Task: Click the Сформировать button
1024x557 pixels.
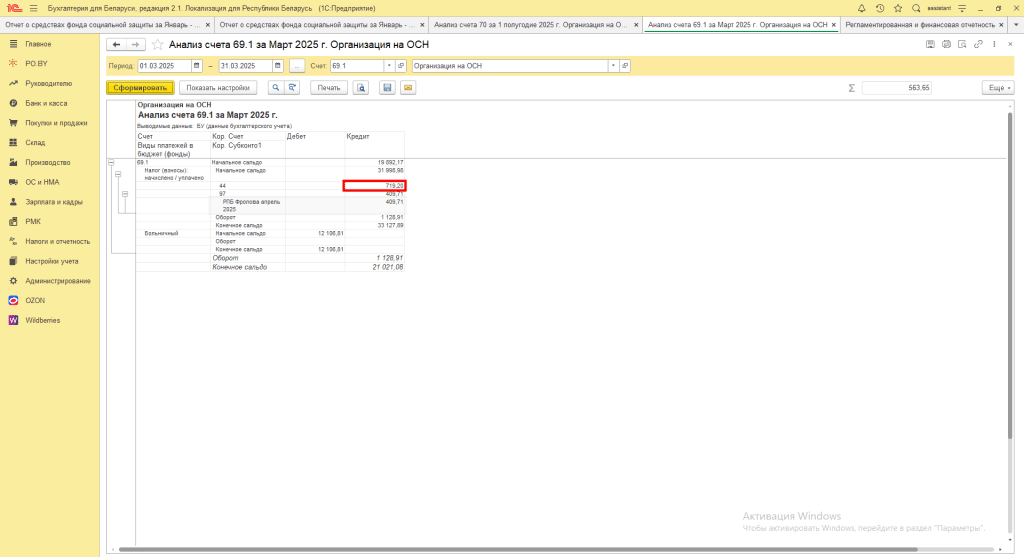Action: (140, 88)
